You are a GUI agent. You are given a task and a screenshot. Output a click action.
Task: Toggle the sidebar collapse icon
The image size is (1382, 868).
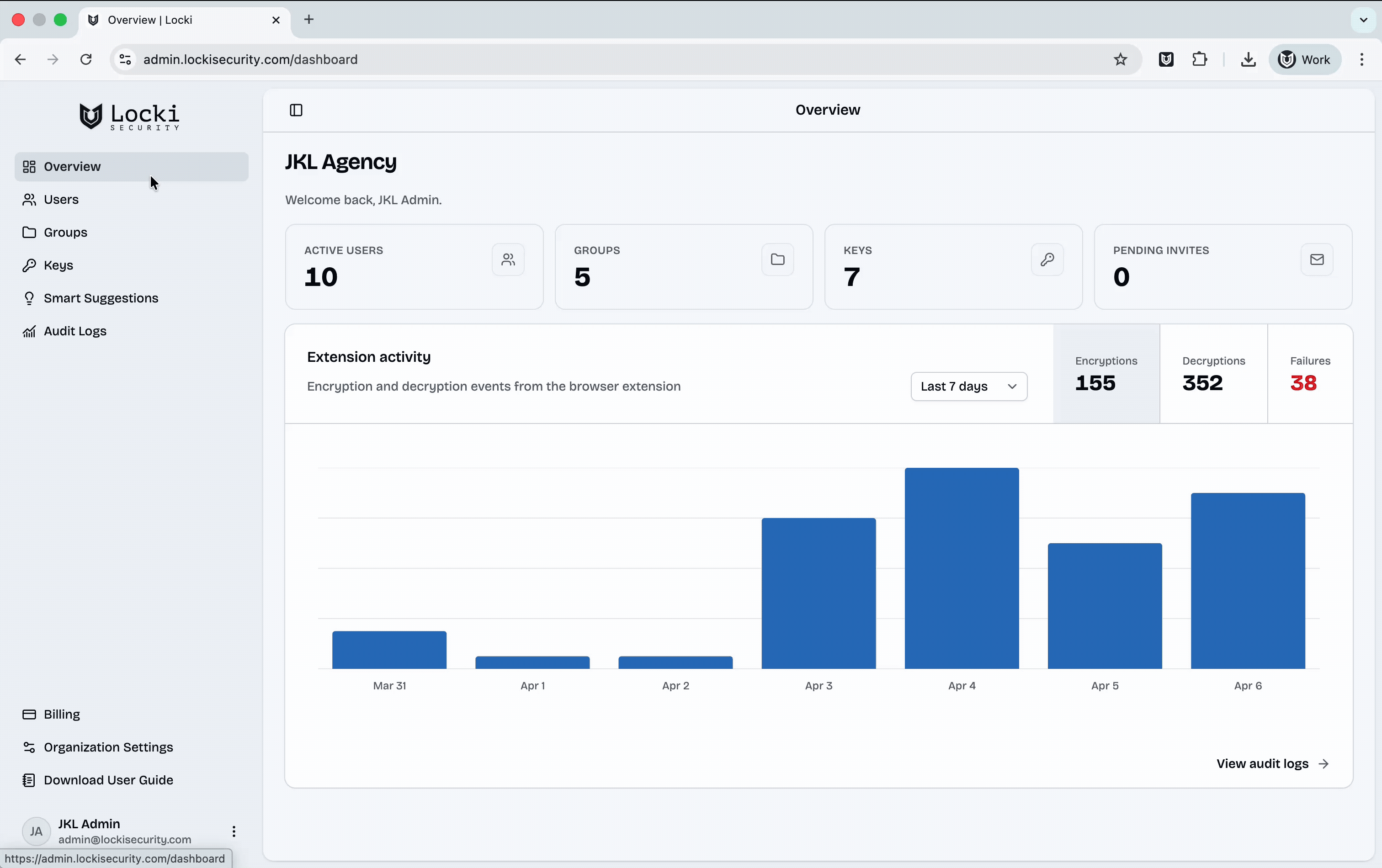(x=296, y=110)
